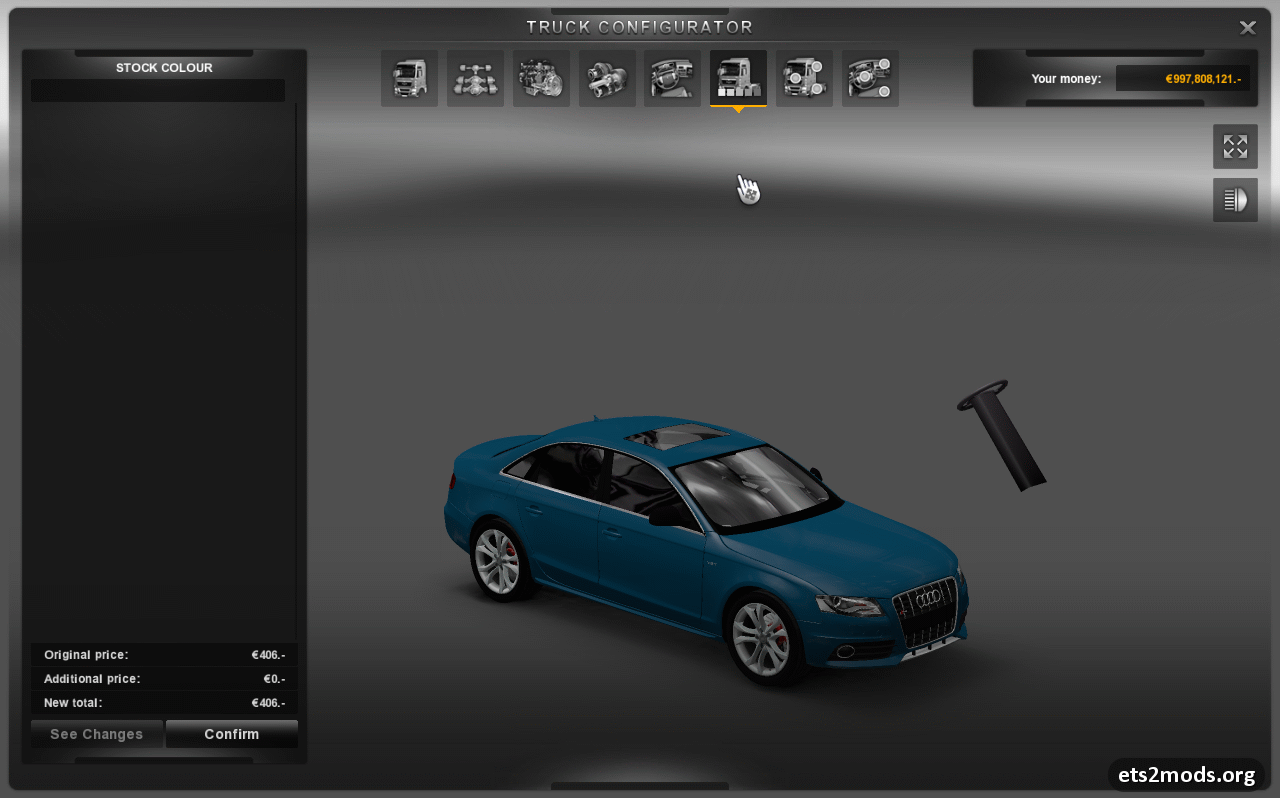The width and height of the screenshot is (1280, 798).
Task: Click the See Changes button
Action: [x=96, y=734]
